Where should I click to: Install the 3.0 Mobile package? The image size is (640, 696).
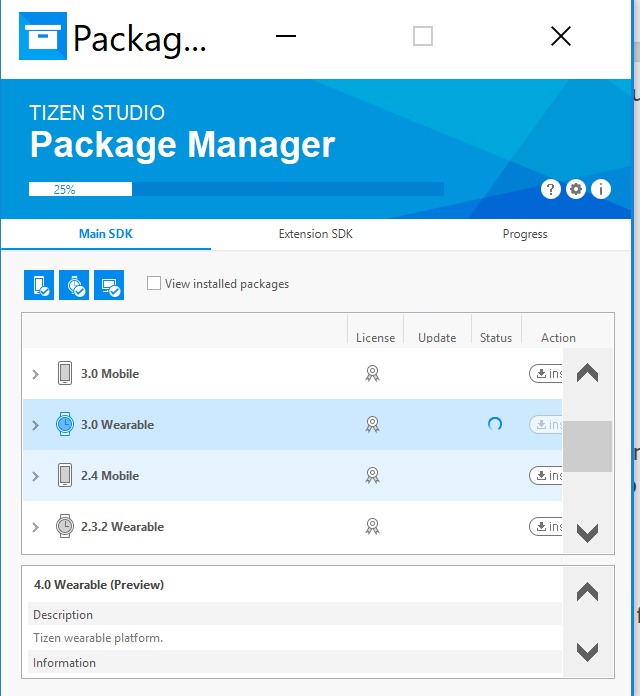click(545, 374)
